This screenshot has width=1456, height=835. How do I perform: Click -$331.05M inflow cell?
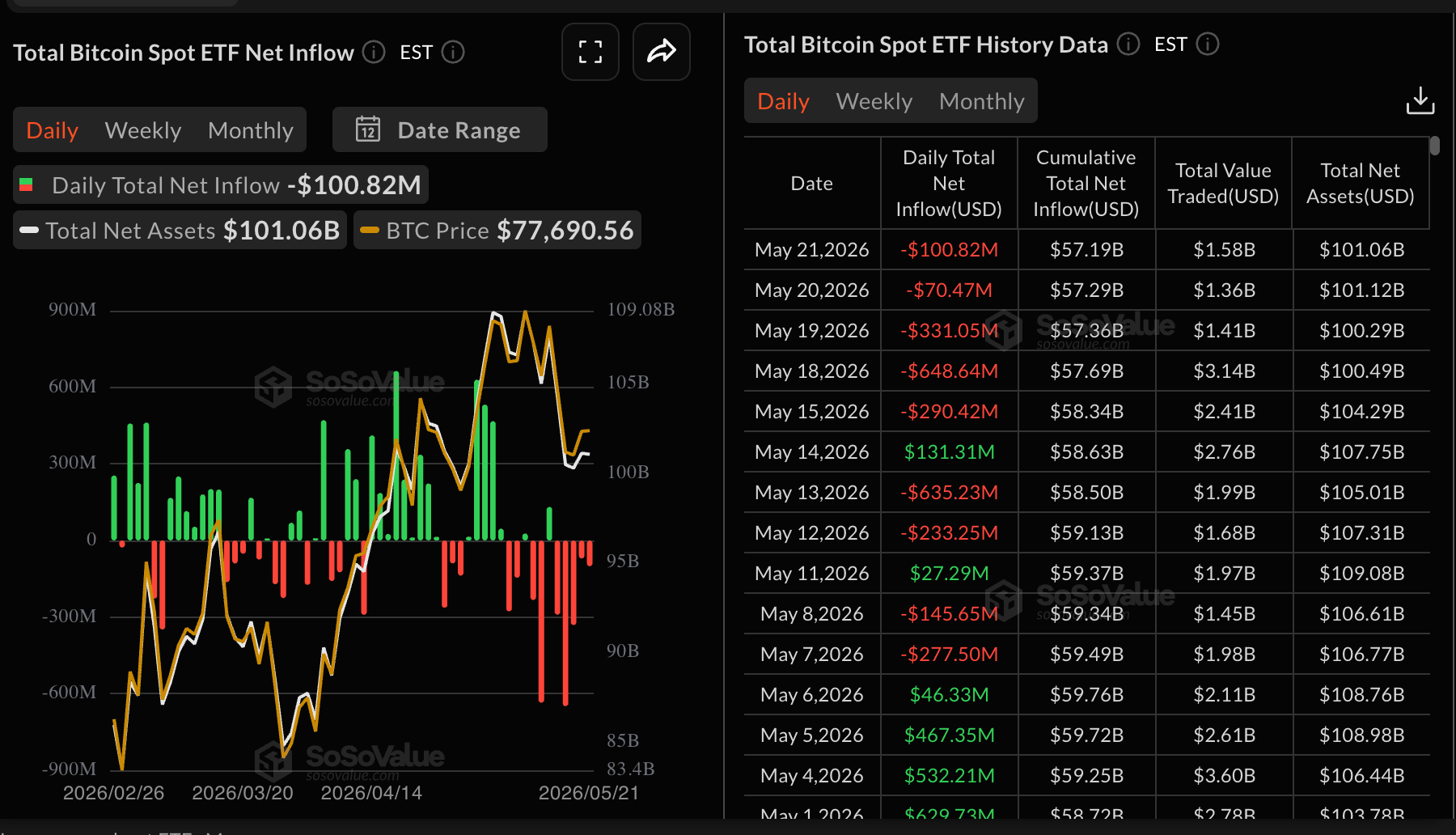949,331
